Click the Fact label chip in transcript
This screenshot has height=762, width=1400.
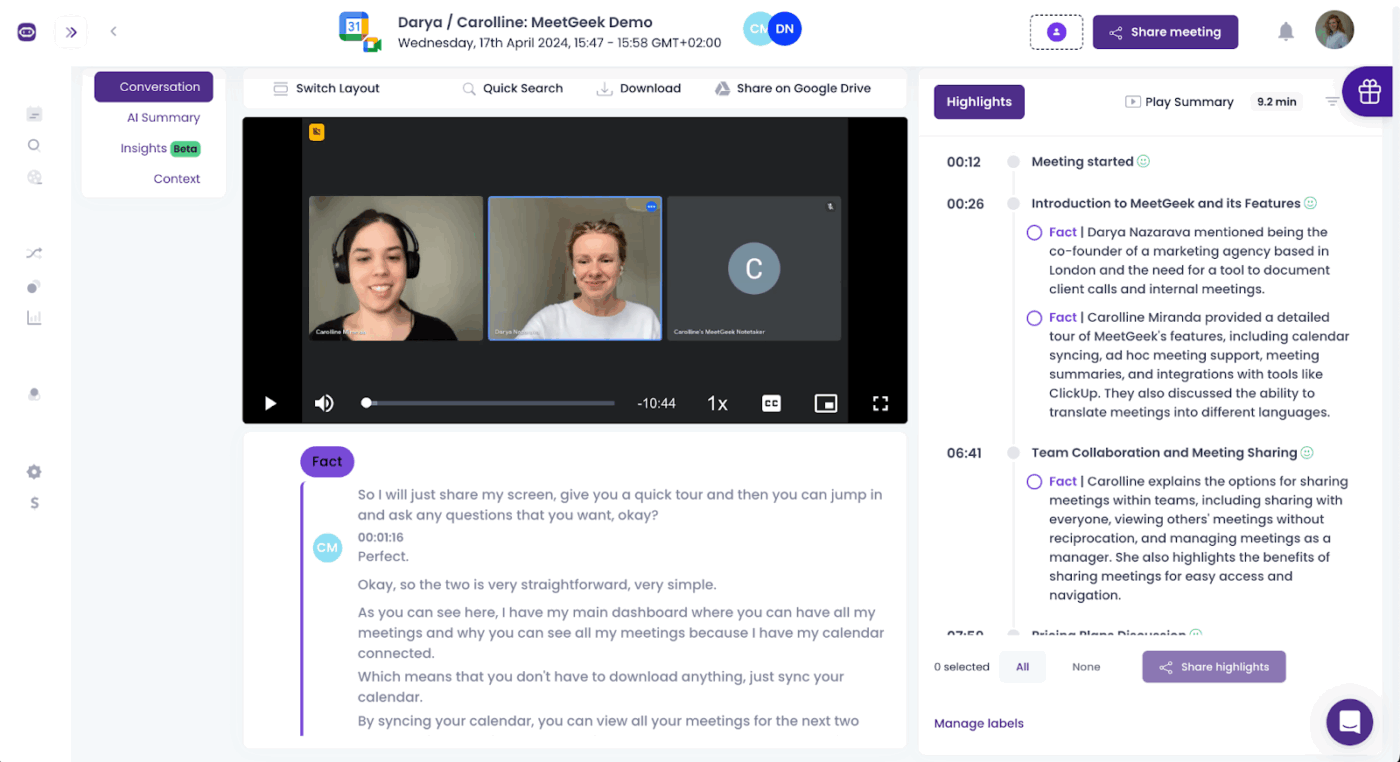coord(327,462)
